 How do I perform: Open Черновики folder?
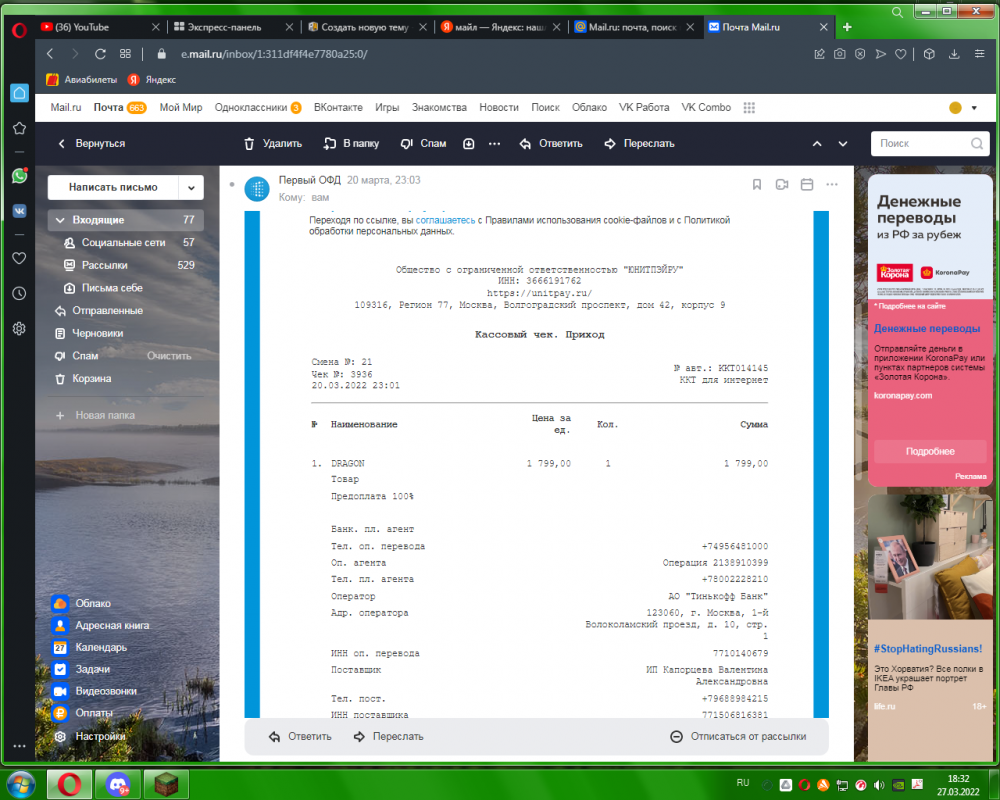pyautogui.click(x=126, y=334)
